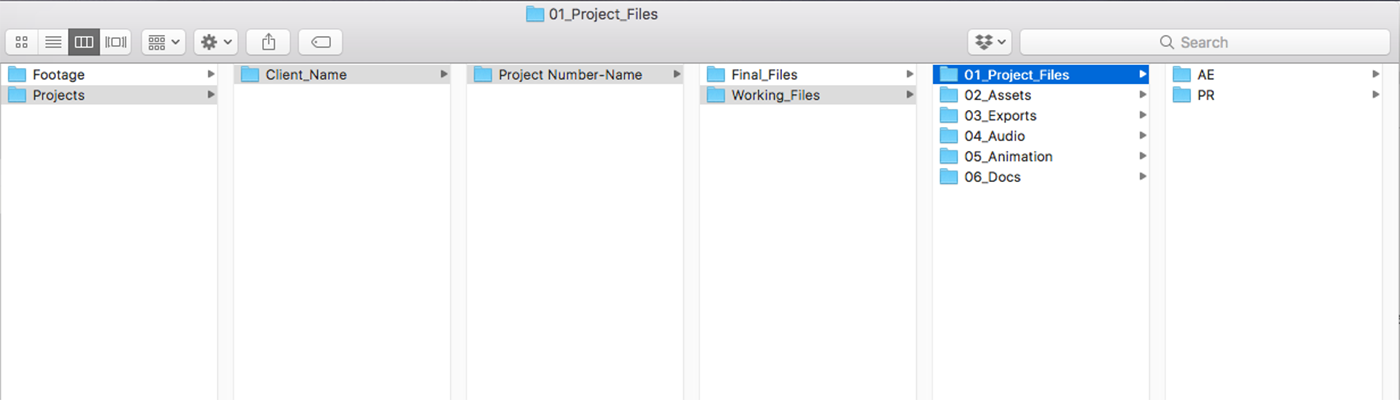Click the 01_Project_Files title folder icon
Viewport: 1400px width, 400px height.
point(535,14)
